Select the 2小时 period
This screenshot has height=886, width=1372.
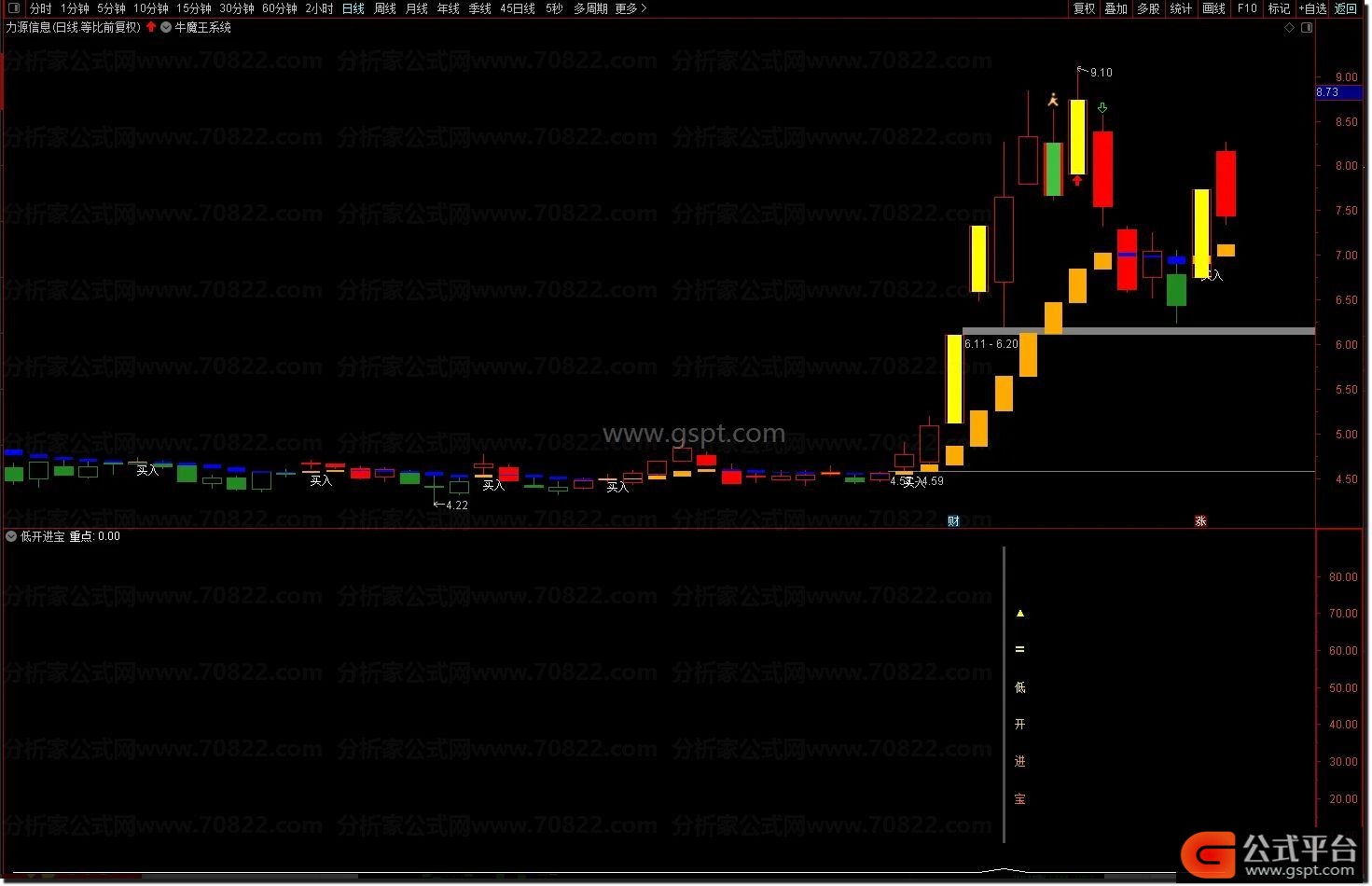(319, 8)
